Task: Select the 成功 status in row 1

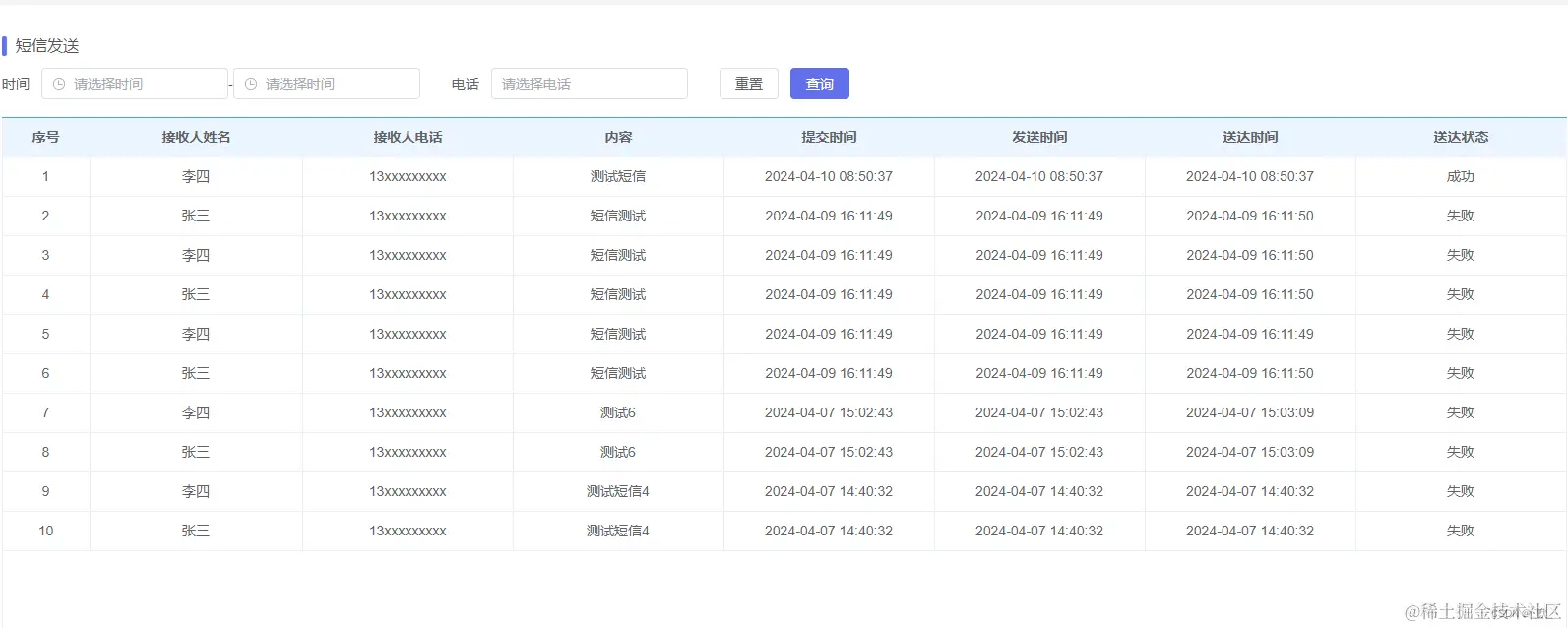Action: tap(1461, 176)
